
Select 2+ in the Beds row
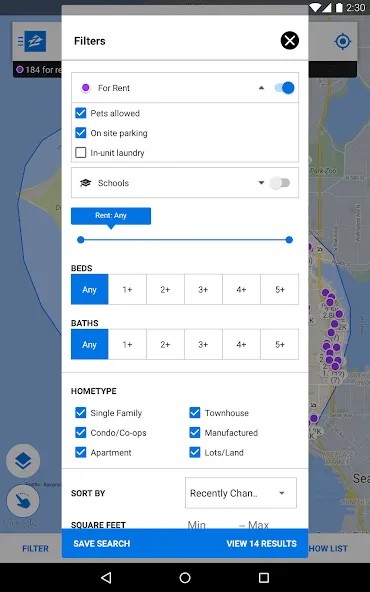coord(165,290)
